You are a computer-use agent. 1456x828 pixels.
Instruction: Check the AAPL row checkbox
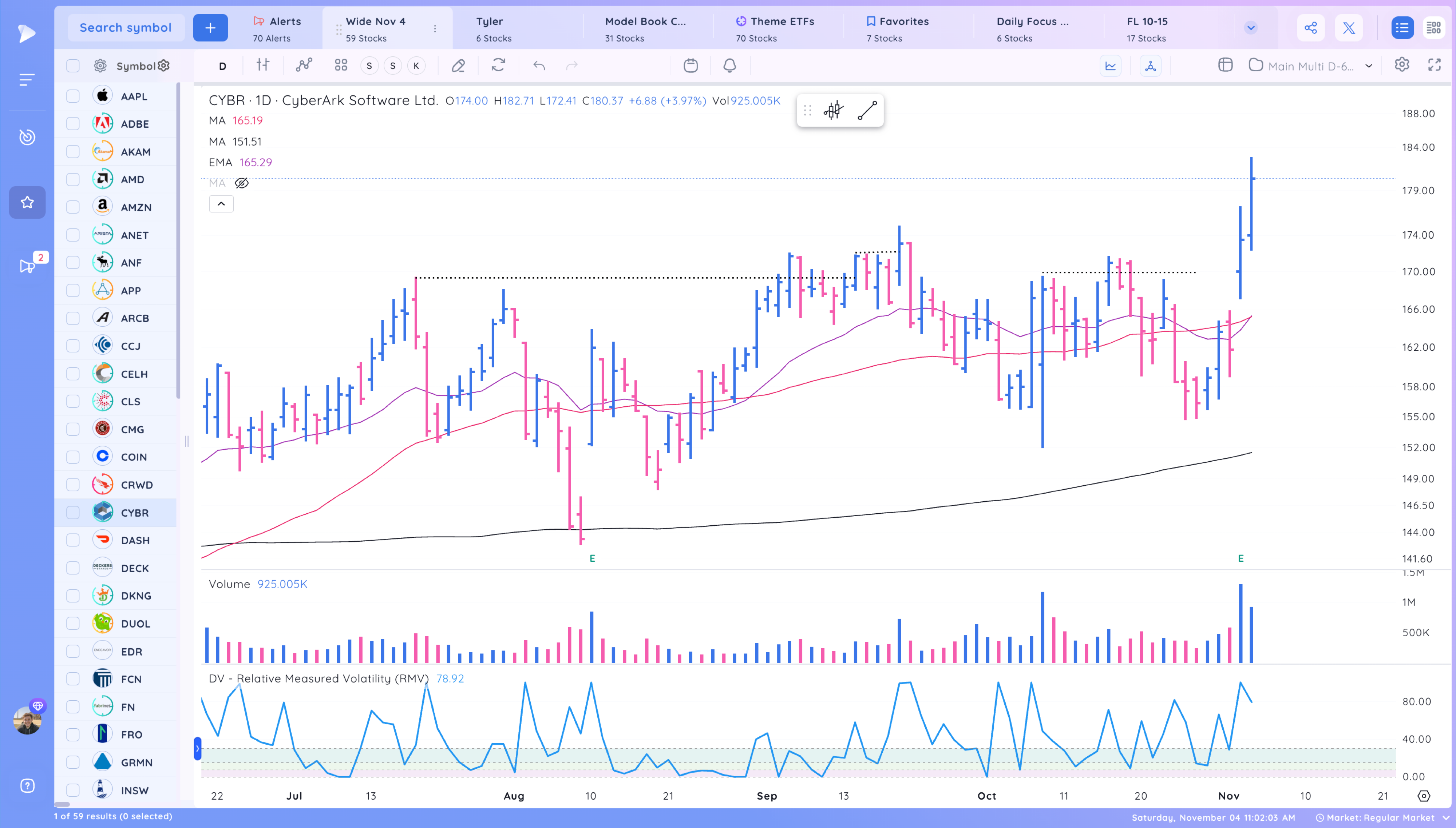point(73,96)
